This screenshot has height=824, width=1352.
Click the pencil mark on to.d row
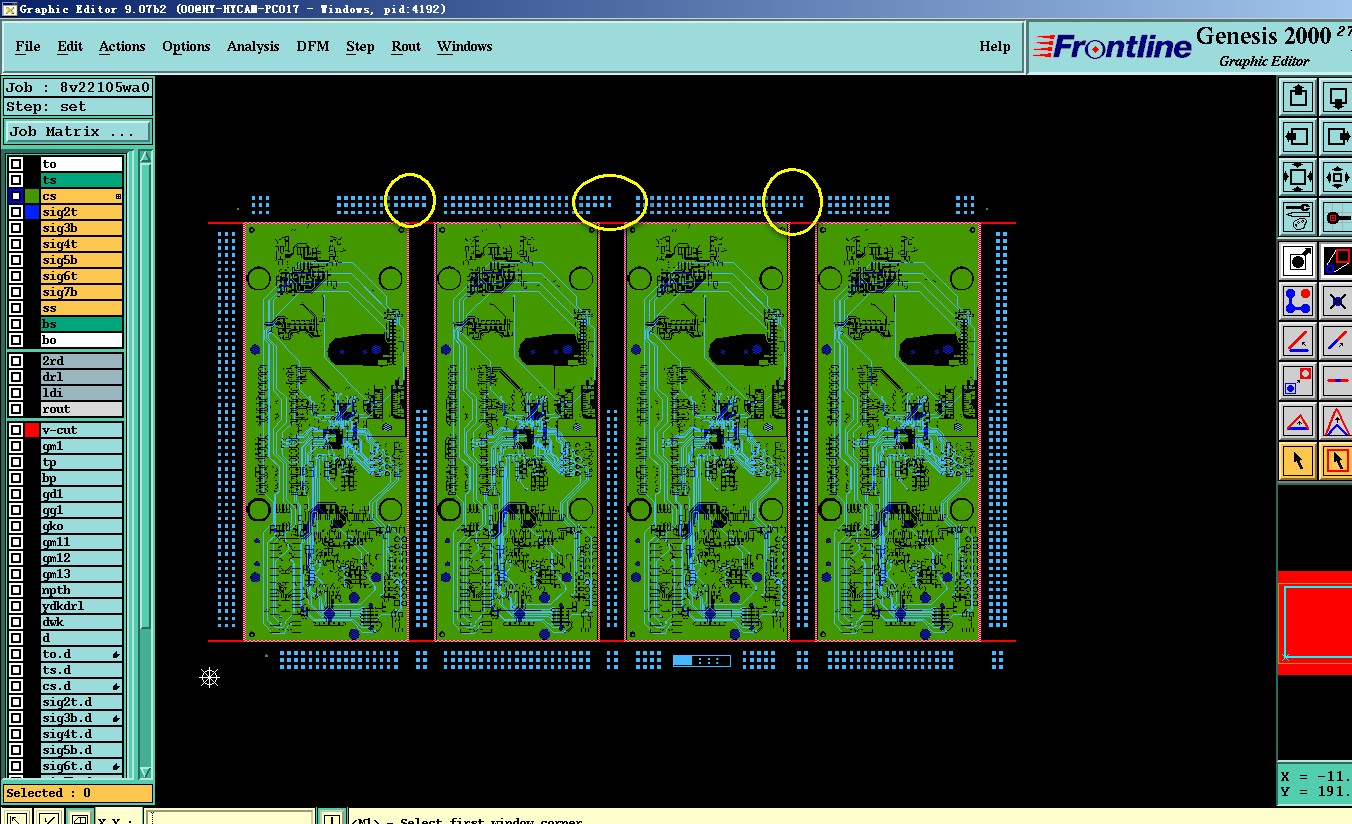(117, 654)
